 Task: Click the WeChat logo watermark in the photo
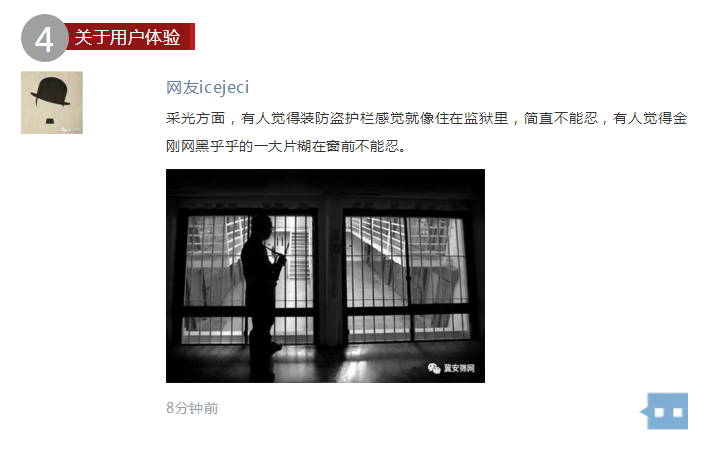point(434,368)
